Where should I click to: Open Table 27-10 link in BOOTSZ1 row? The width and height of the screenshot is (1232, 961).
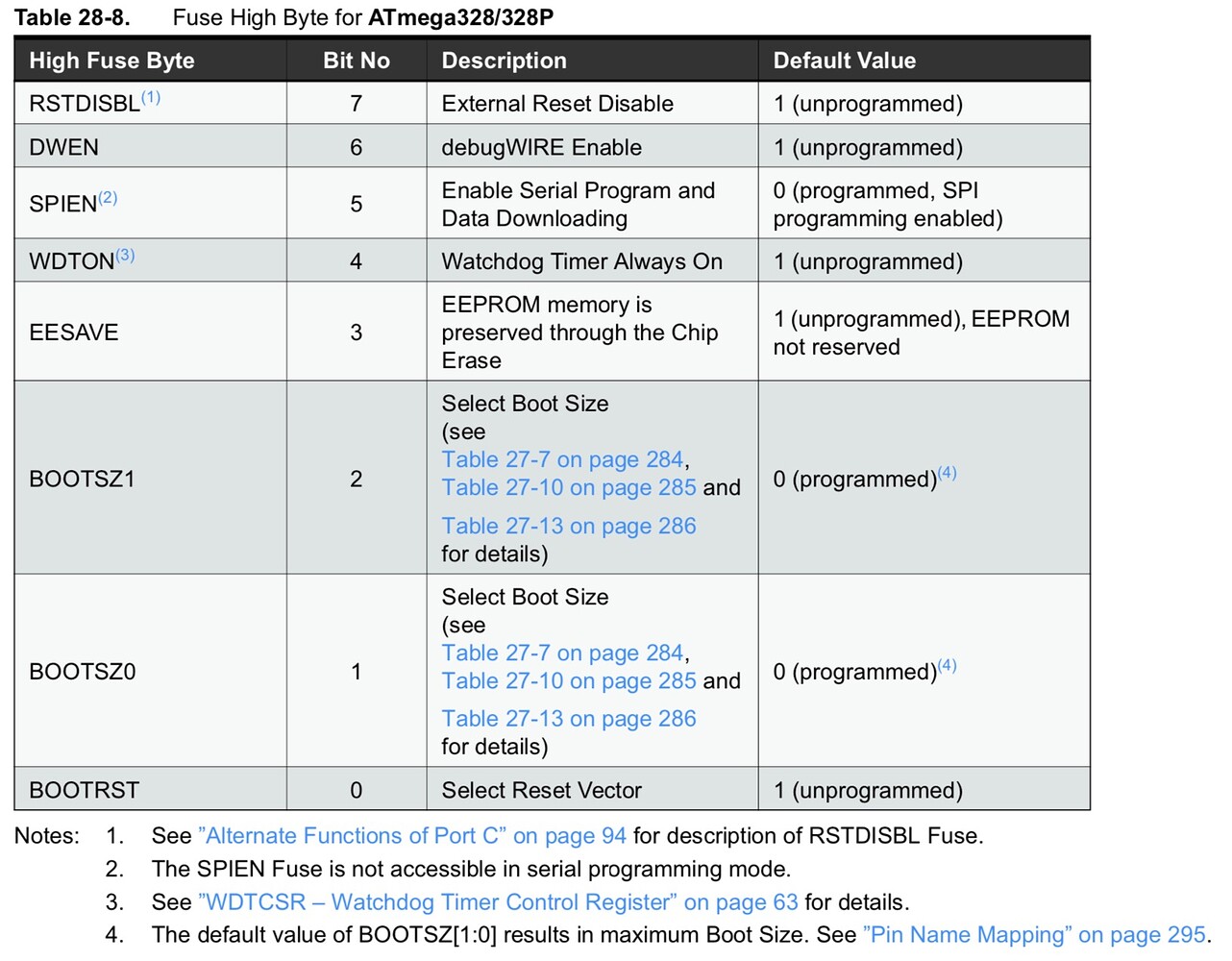coord(568,488)
